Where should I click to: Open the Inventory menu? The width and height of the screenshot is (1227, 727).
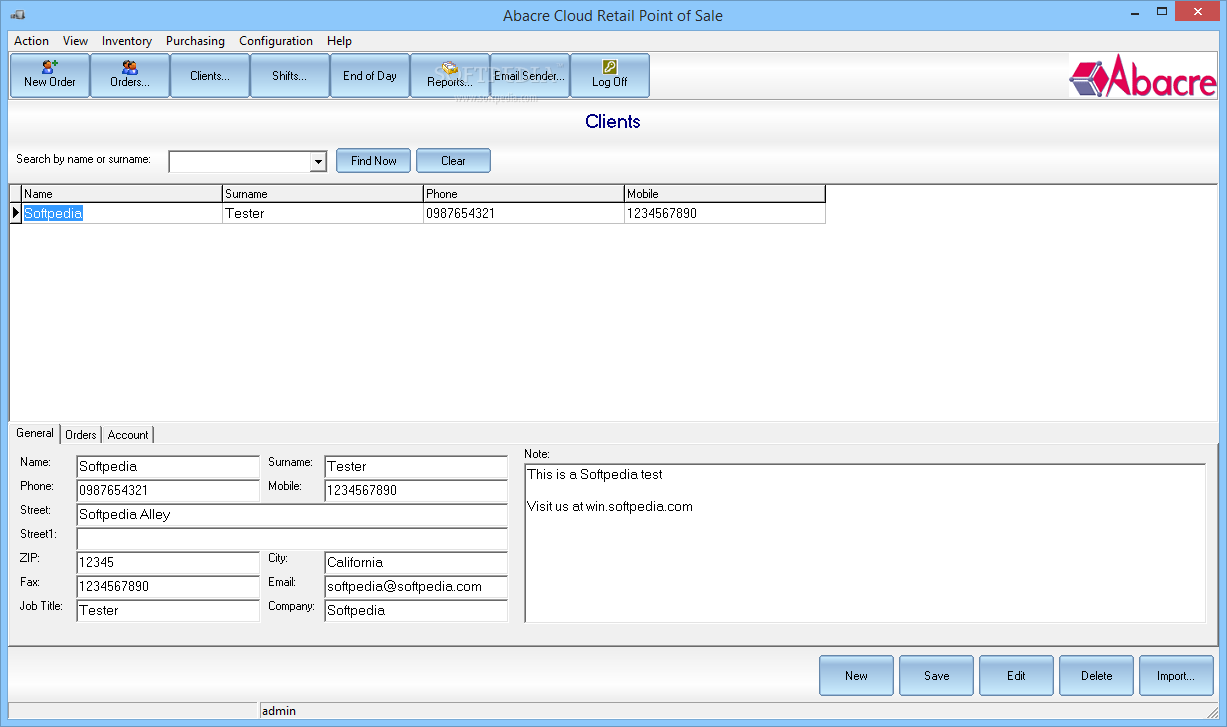(127, 41)
